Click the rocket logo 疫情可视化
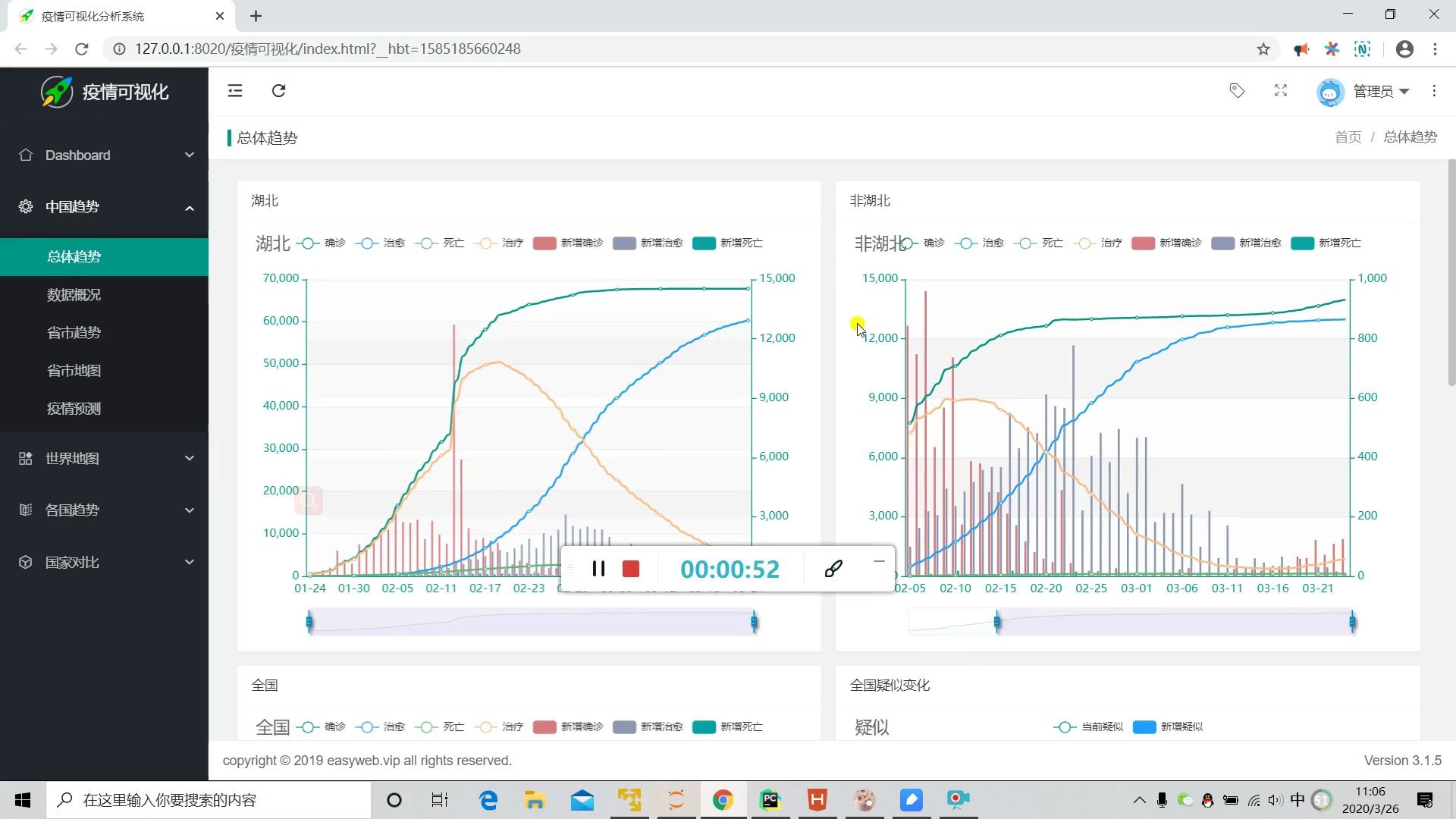 click(105, 92)
